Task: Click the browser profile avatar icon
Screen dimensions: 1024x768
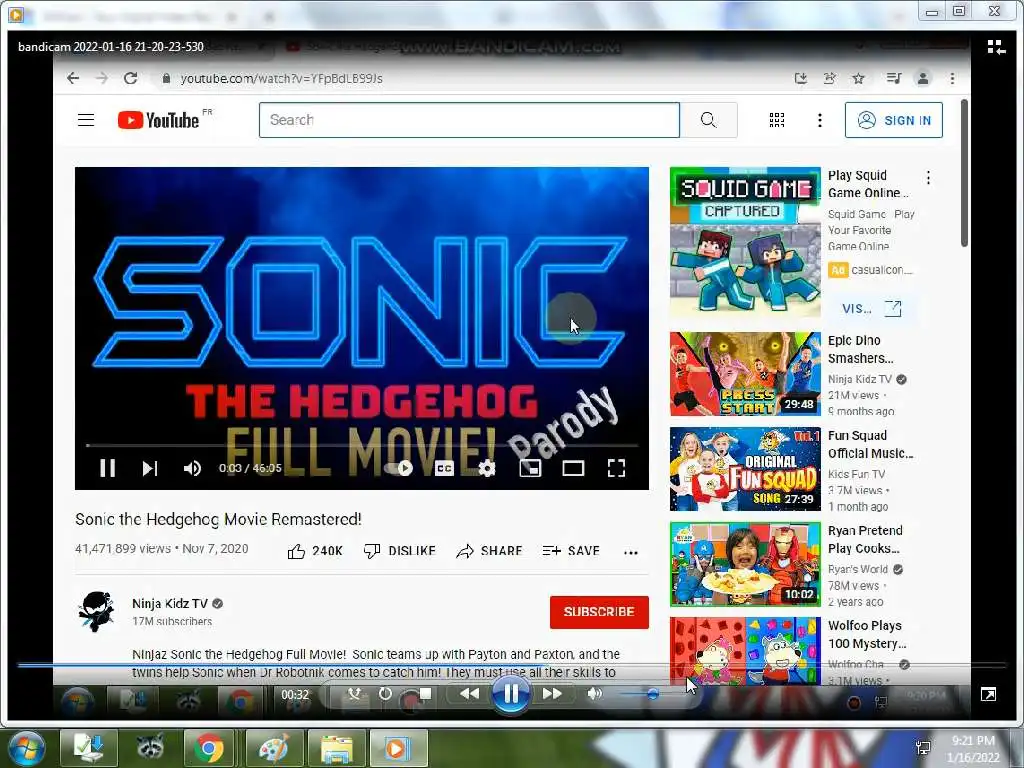Action: coord(923,78)
